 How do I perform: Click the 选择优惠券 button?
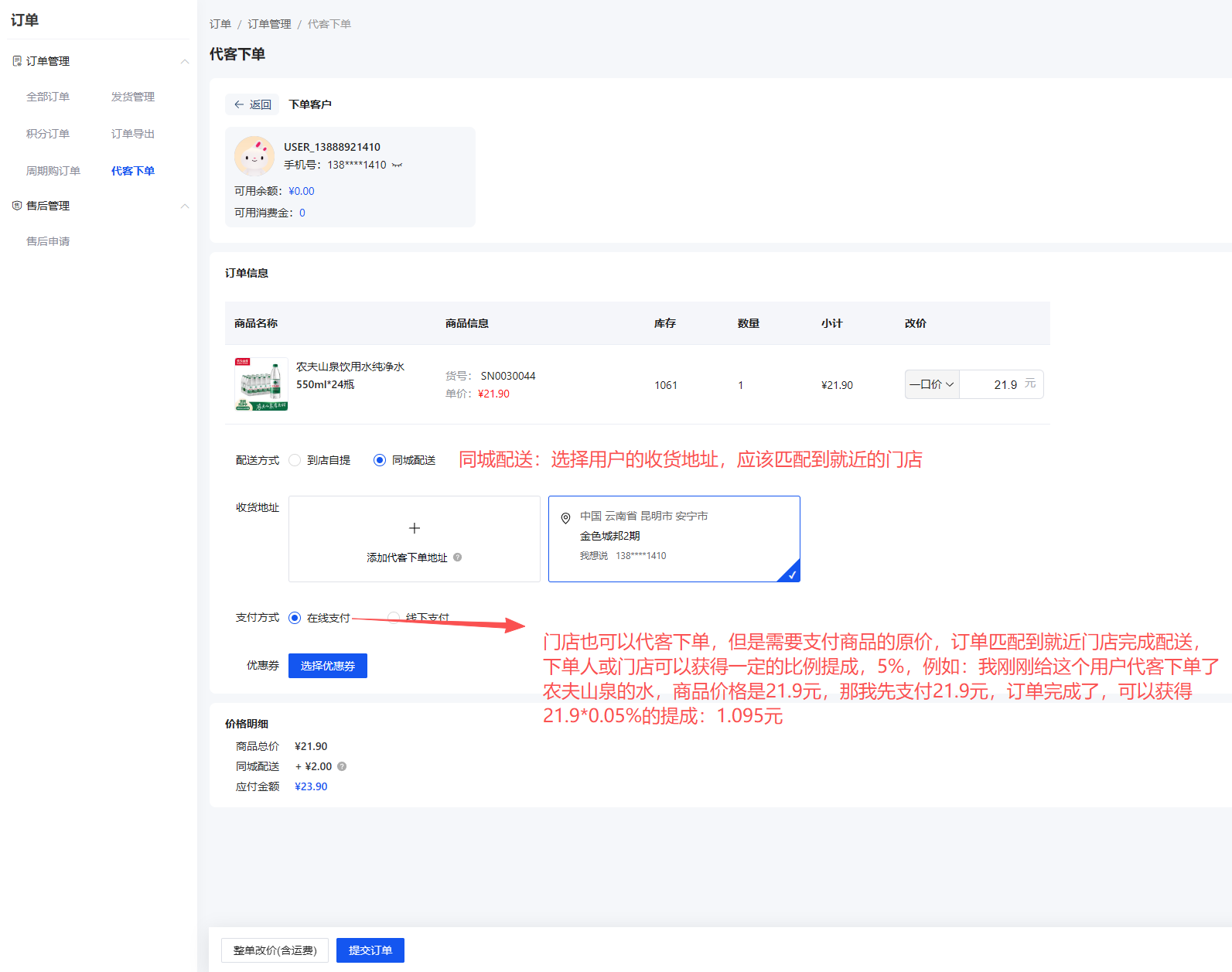[x=328, y=666]
